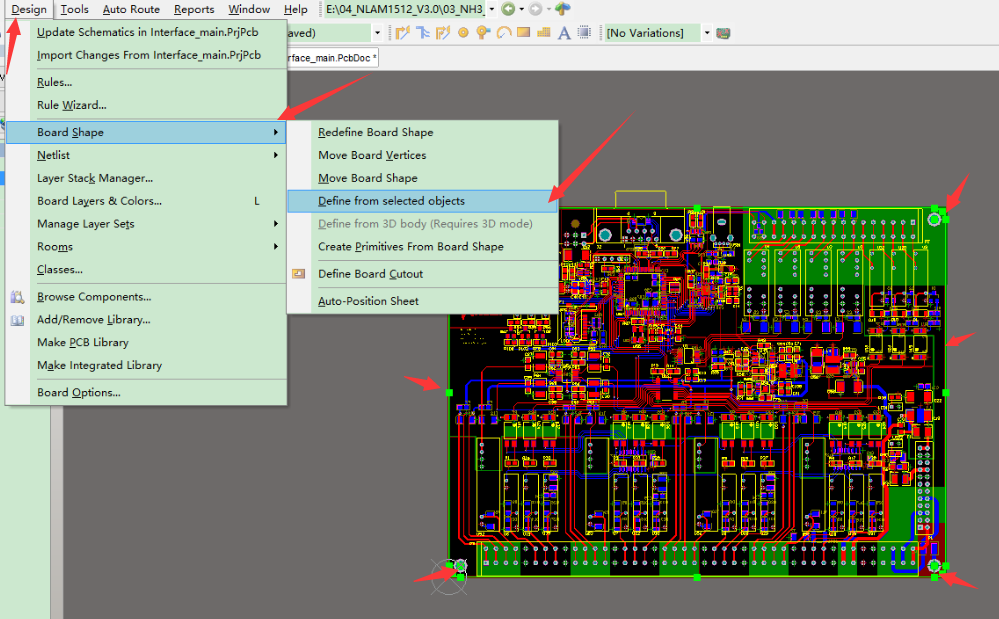Viewport: 999px width, 619px height.
Task: Click the green Back navigation arrow
Action: [508, 9]
